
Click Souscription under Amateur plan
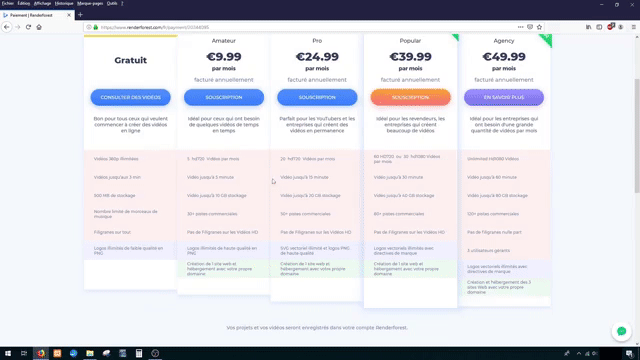point(224,98)
